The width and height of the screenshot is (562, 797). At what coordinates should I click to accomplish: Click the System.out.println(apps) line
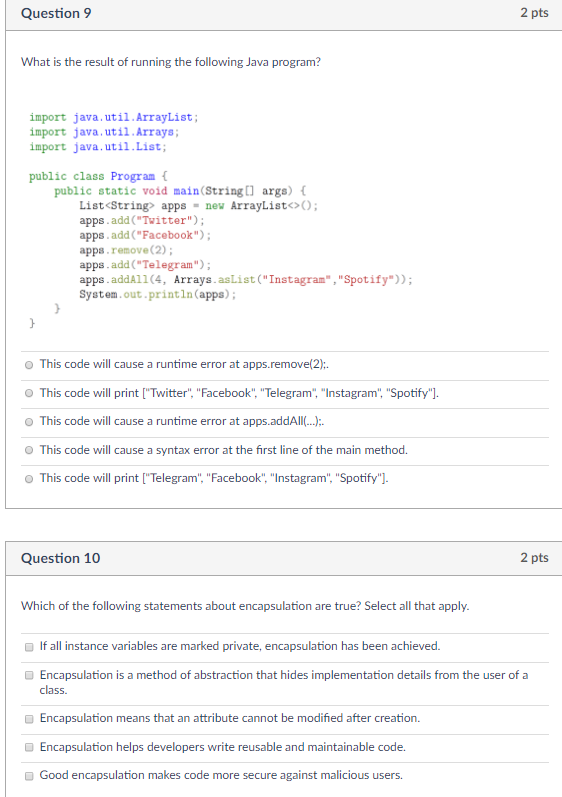(158, 294)
